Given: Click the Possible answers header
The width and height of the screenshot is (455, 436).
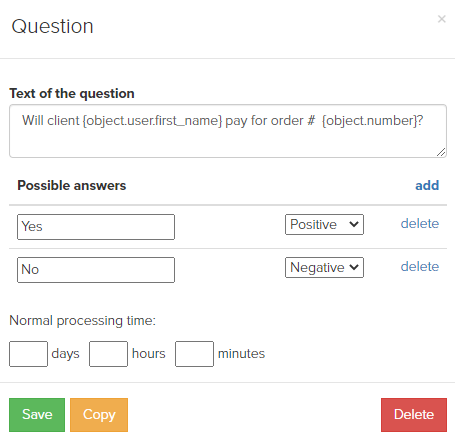Looking at the screenshot, I should [72, 185].
